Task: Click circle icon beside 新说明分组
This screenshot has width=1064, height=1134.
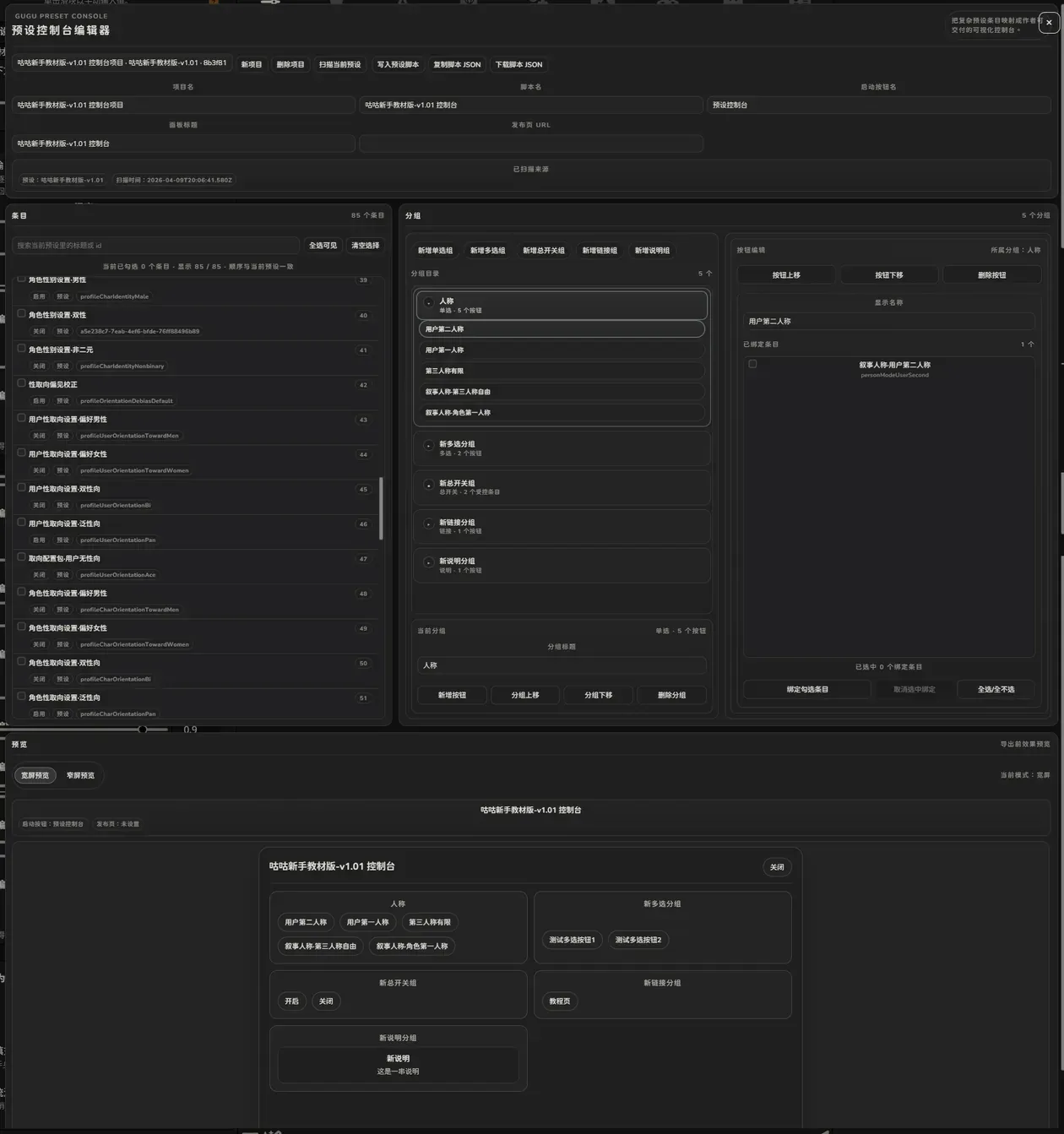Action: tap(429, 563)
